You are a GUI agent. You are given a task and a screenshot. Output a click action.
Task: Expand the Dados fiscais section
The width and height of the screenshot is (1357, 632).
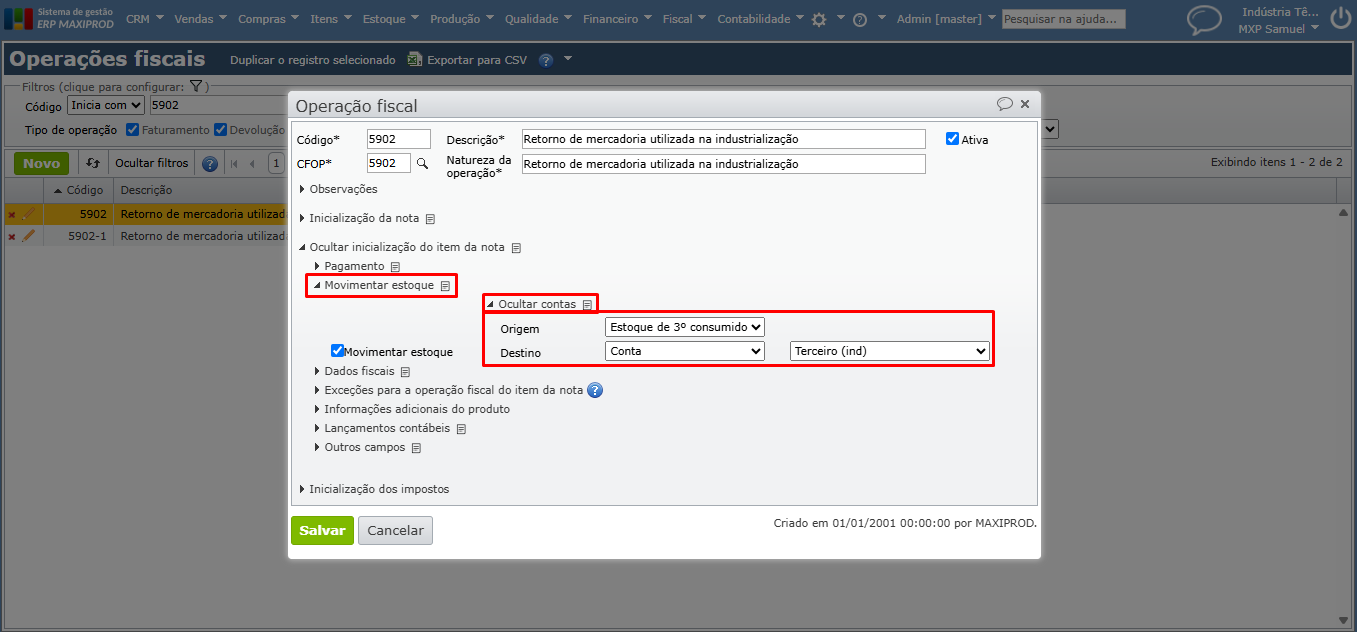tap(354, 371)
